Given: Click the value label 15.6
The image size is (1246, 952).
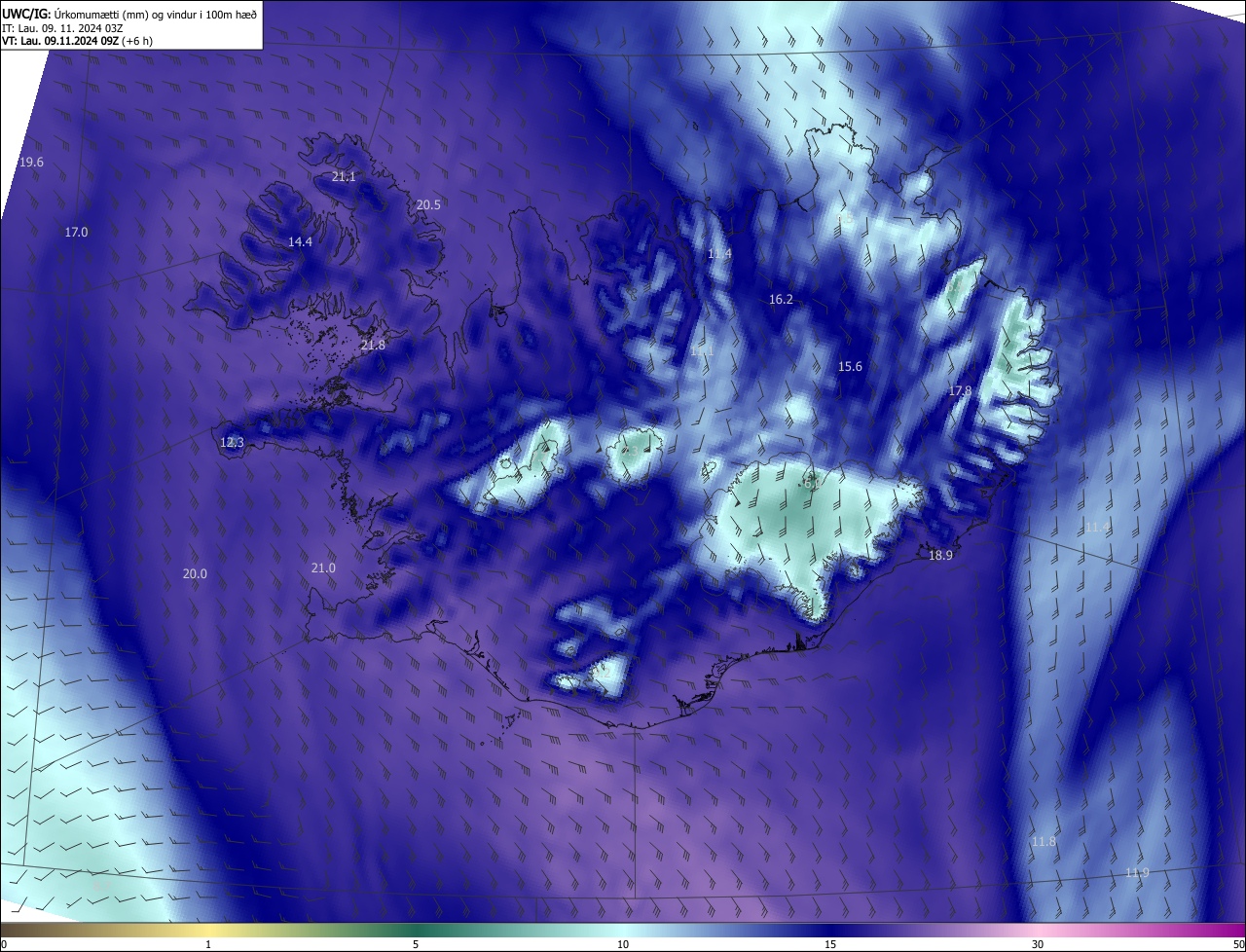Looking at the screenshot, I should tap(850, 366).
